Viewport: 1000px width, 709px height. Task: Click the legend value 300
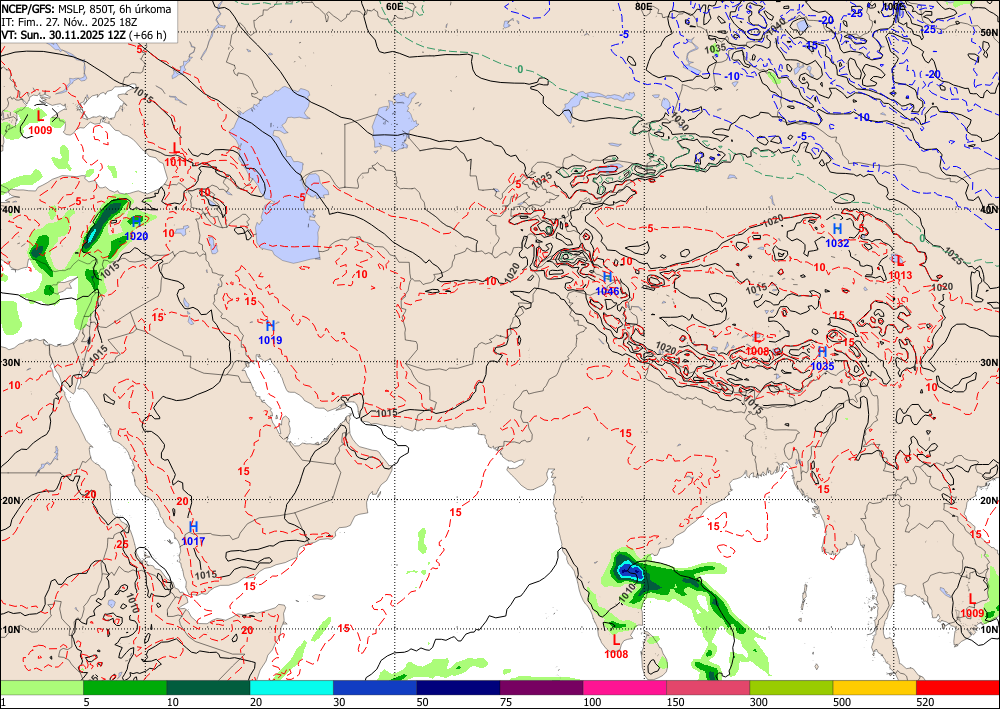click(759, 703)
